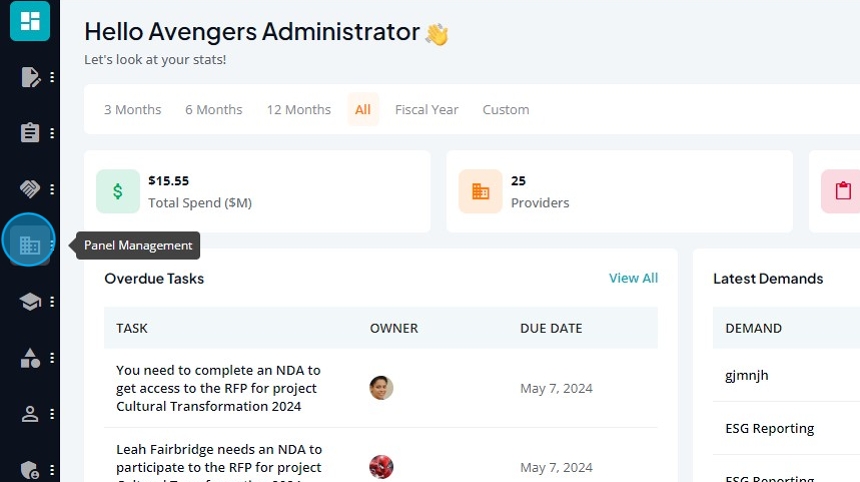
Task: Choose the Fiscal Year filter tab
Action: coord(427,110)
